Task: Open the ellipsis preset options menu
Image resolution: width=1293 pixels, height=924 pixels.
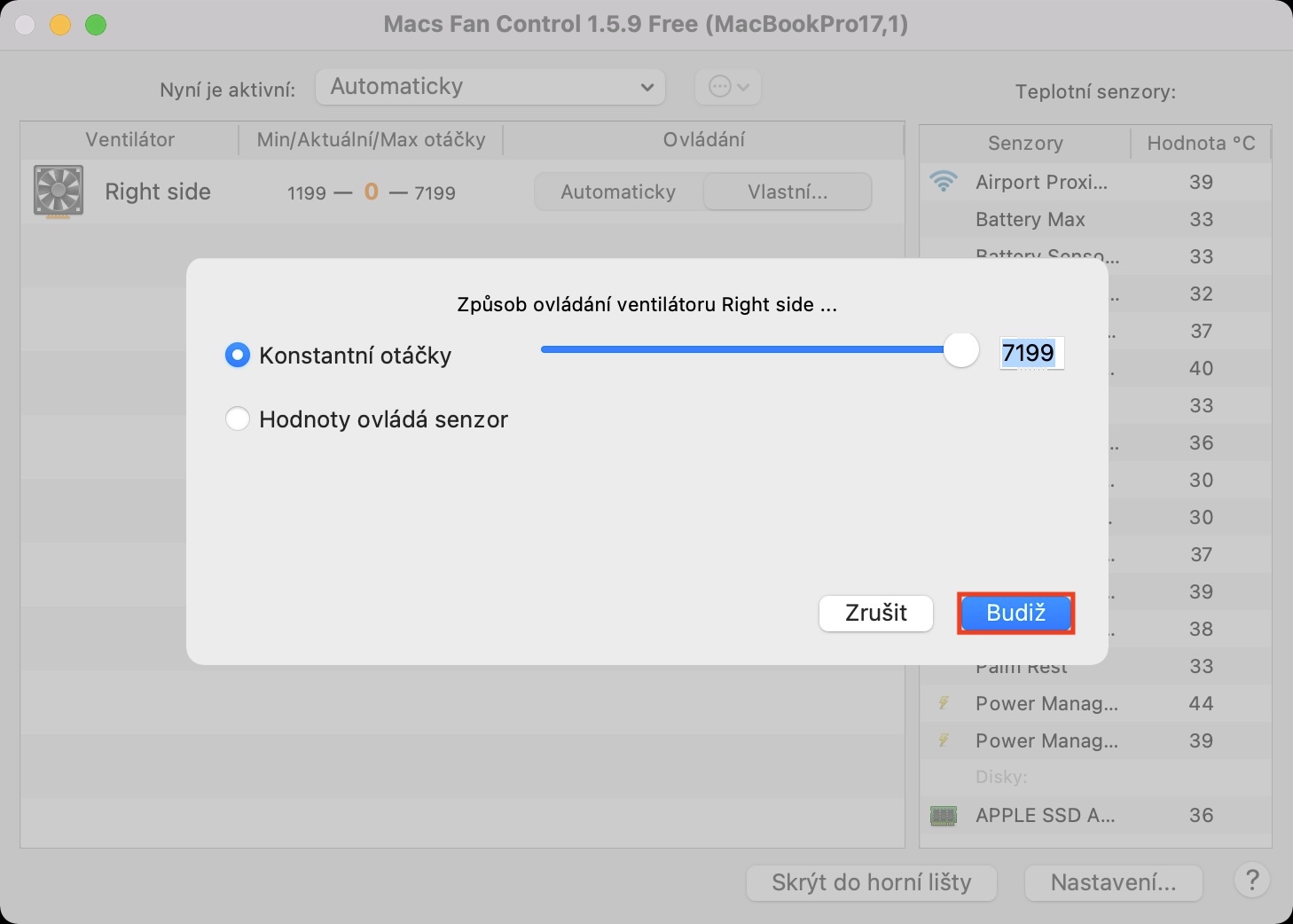Action: [x=728, y=87]
